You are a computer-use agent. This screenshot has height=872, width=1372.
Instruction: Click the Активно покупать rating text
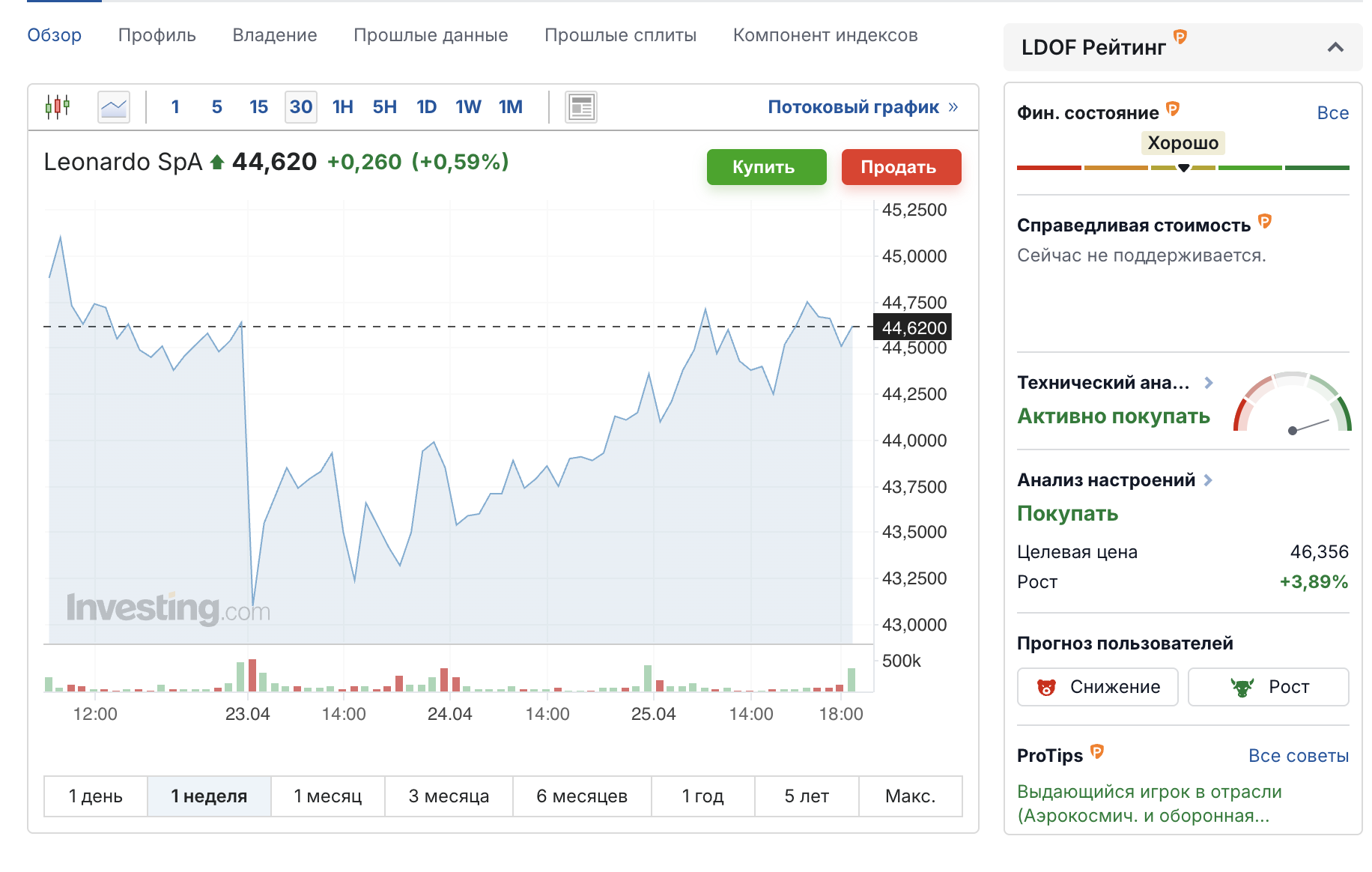point(1114,417)
